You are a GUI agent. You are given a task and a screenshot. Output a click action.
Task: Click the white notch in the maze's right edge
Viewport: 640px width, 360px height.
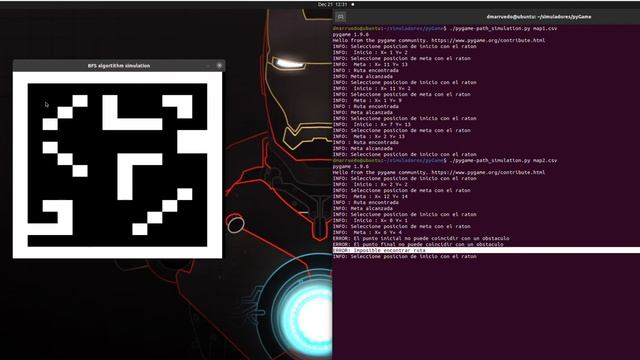tap(192, 142)
